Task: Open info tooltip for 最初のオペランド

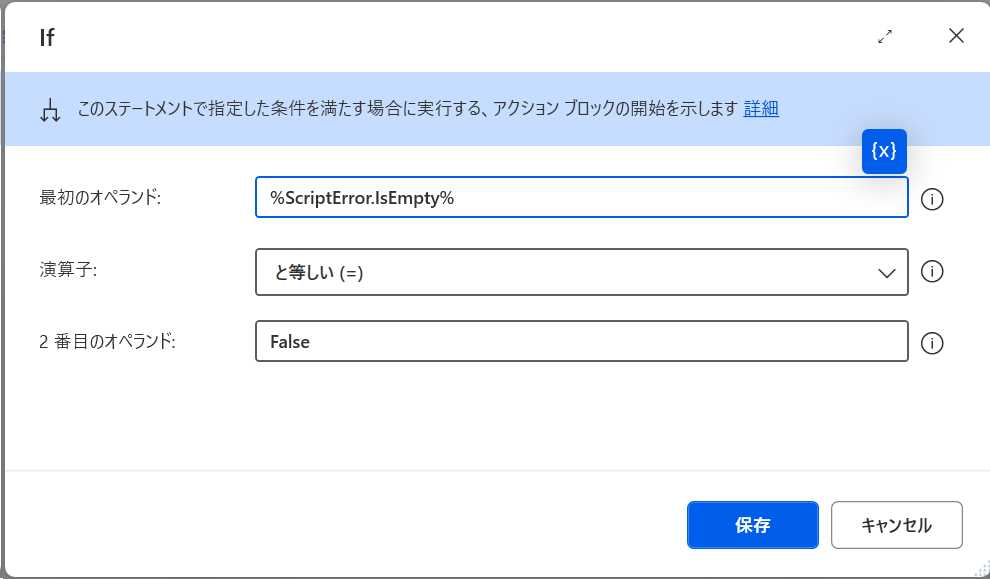Action: click(x=932, y=199)
